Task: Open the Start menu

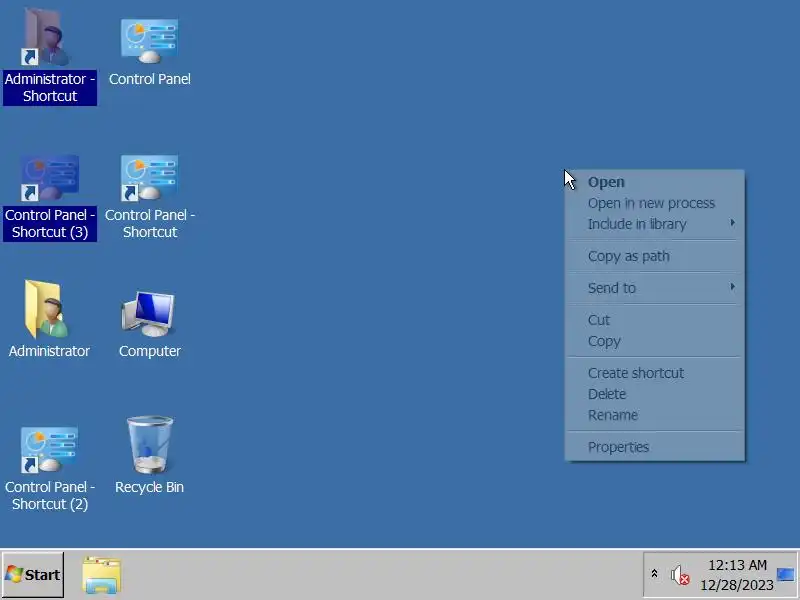Action: [x=33, y=574]
